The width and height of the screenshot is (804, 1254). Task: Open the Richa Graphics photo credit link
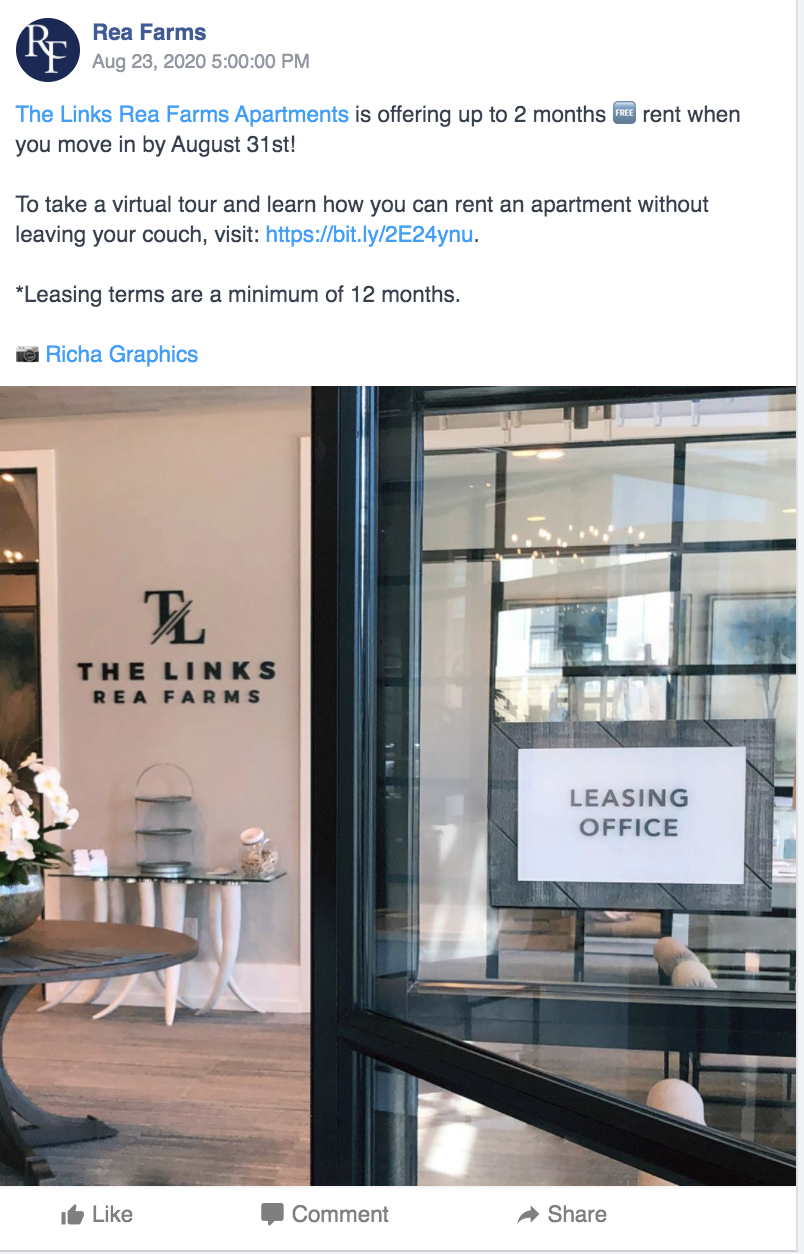[x=122, y=354]
